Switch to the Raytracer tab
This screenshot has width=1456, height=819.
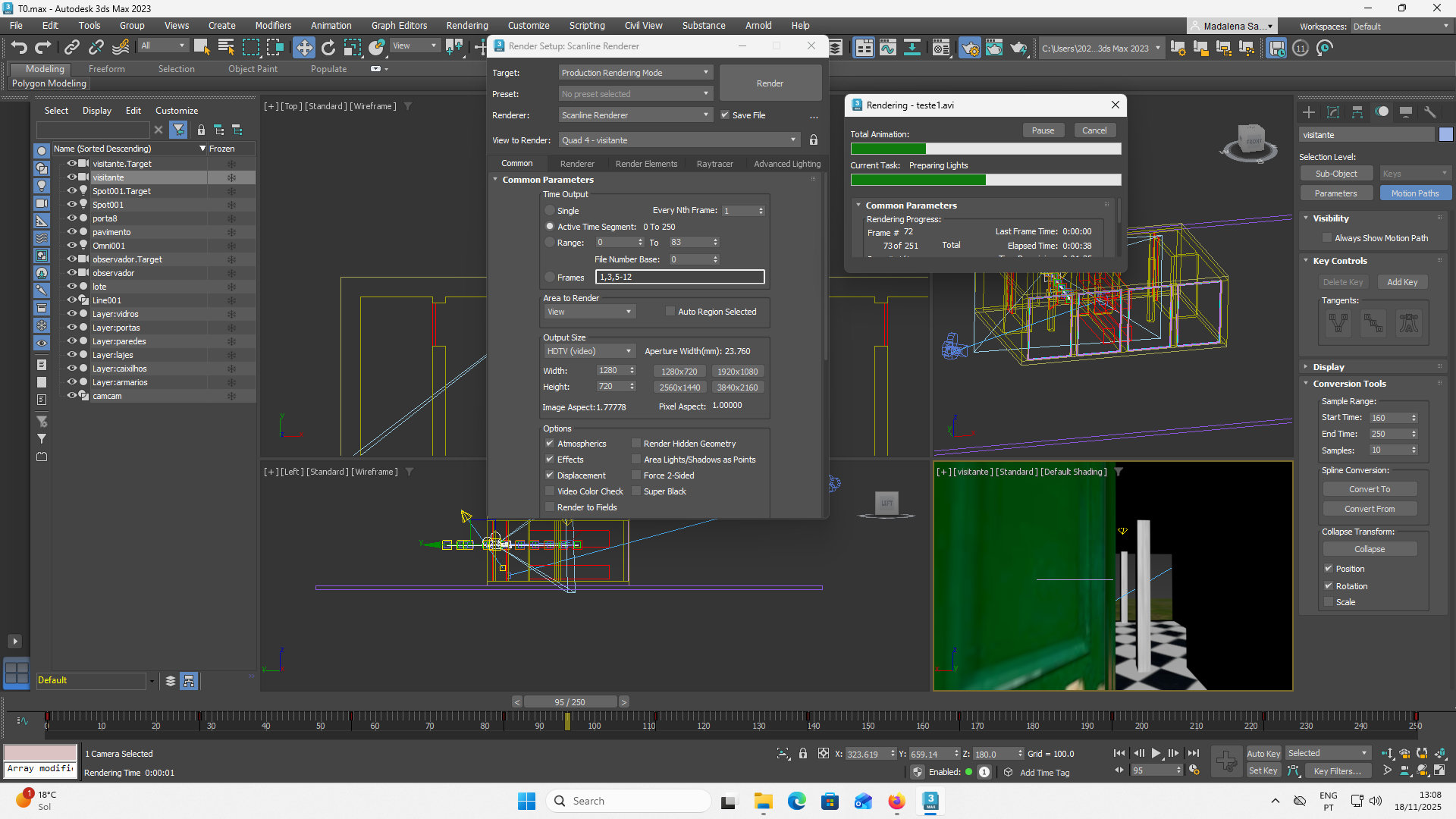(x=714, y=164)
